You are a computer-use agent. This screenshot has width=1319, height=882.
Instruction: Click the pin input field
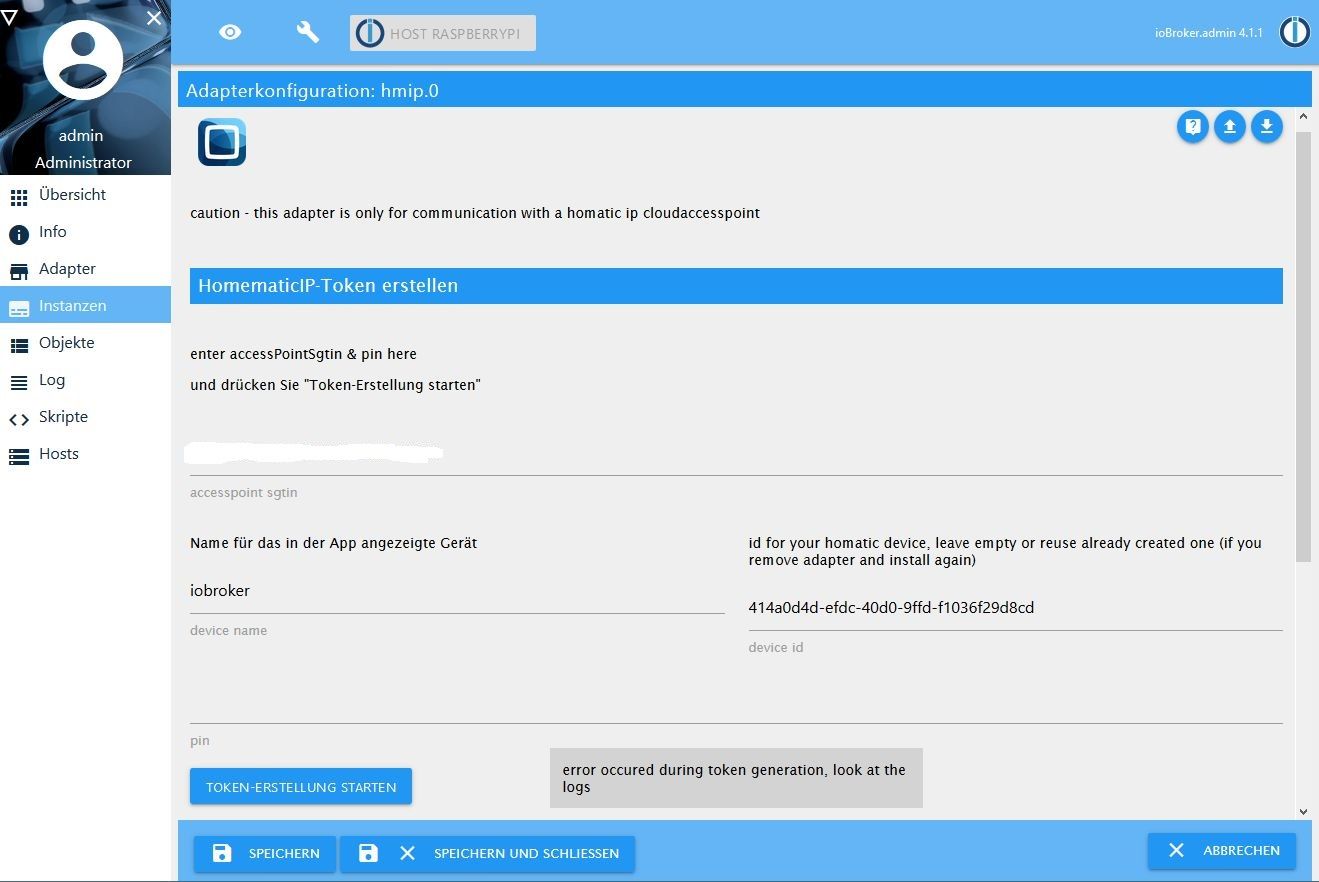tap(736, 703)
